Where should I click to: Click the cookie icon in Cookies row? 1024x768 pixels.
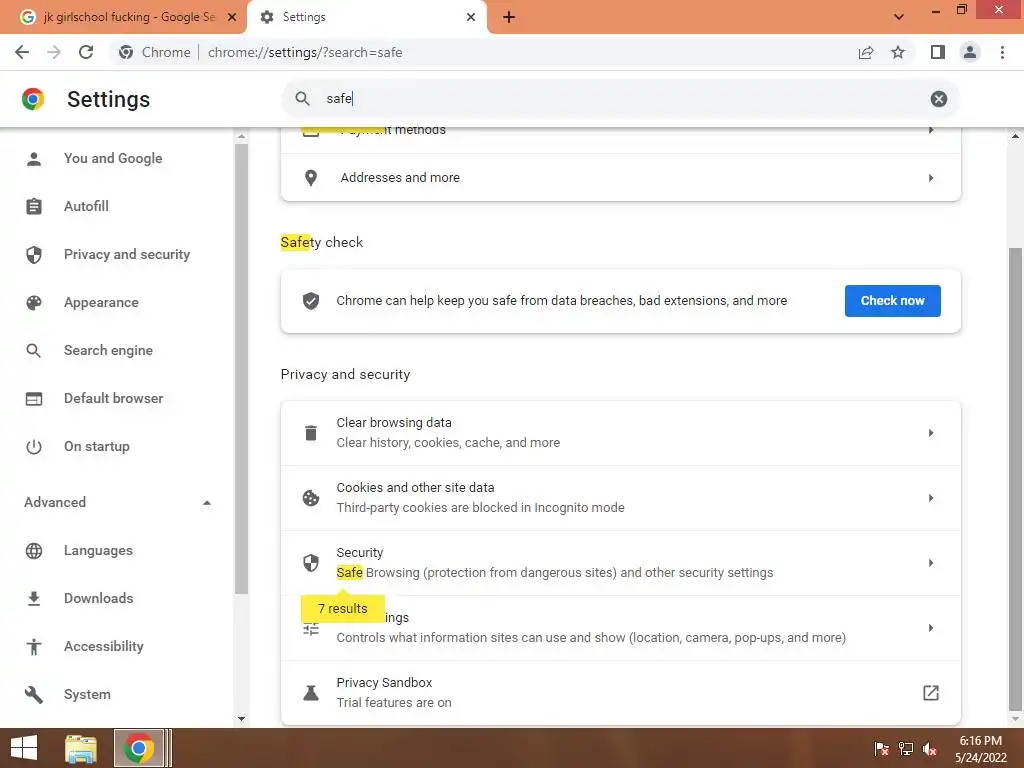(x=311, y=498)
